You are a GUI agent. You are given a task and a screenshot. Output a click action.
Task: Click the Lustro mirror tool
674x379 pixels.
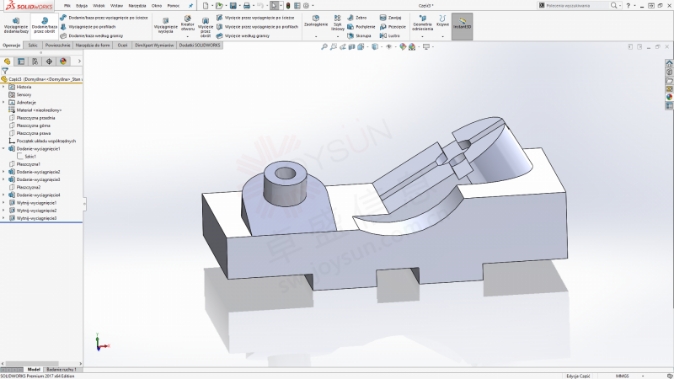(390, 36)
